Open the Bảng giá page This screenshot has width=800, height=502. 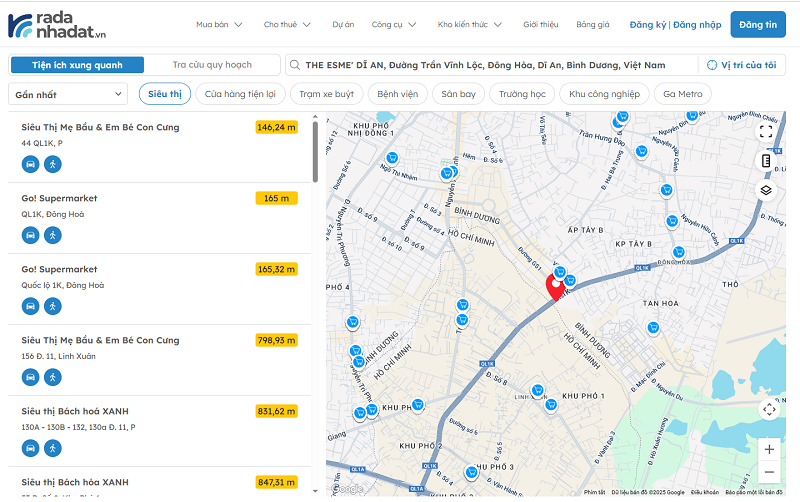pyautogui.click(x=592, y=24)
